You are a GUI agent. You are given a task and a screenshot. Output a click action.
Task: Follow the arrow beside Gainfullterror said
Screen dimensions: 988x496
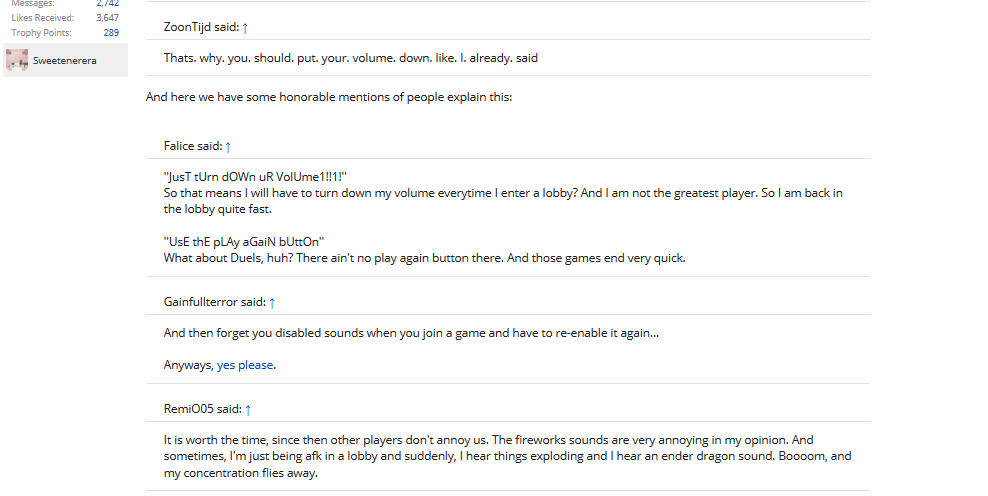click(272, 303)
